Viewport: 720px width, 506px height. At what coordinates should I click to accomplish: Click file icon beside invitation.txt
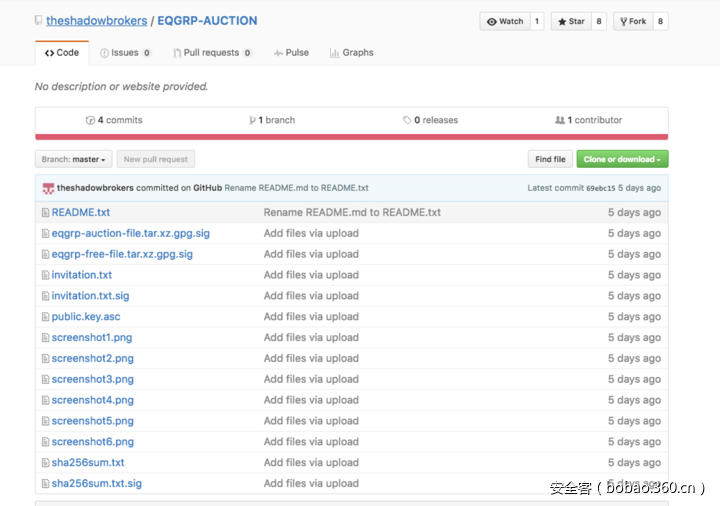[45, 275]
